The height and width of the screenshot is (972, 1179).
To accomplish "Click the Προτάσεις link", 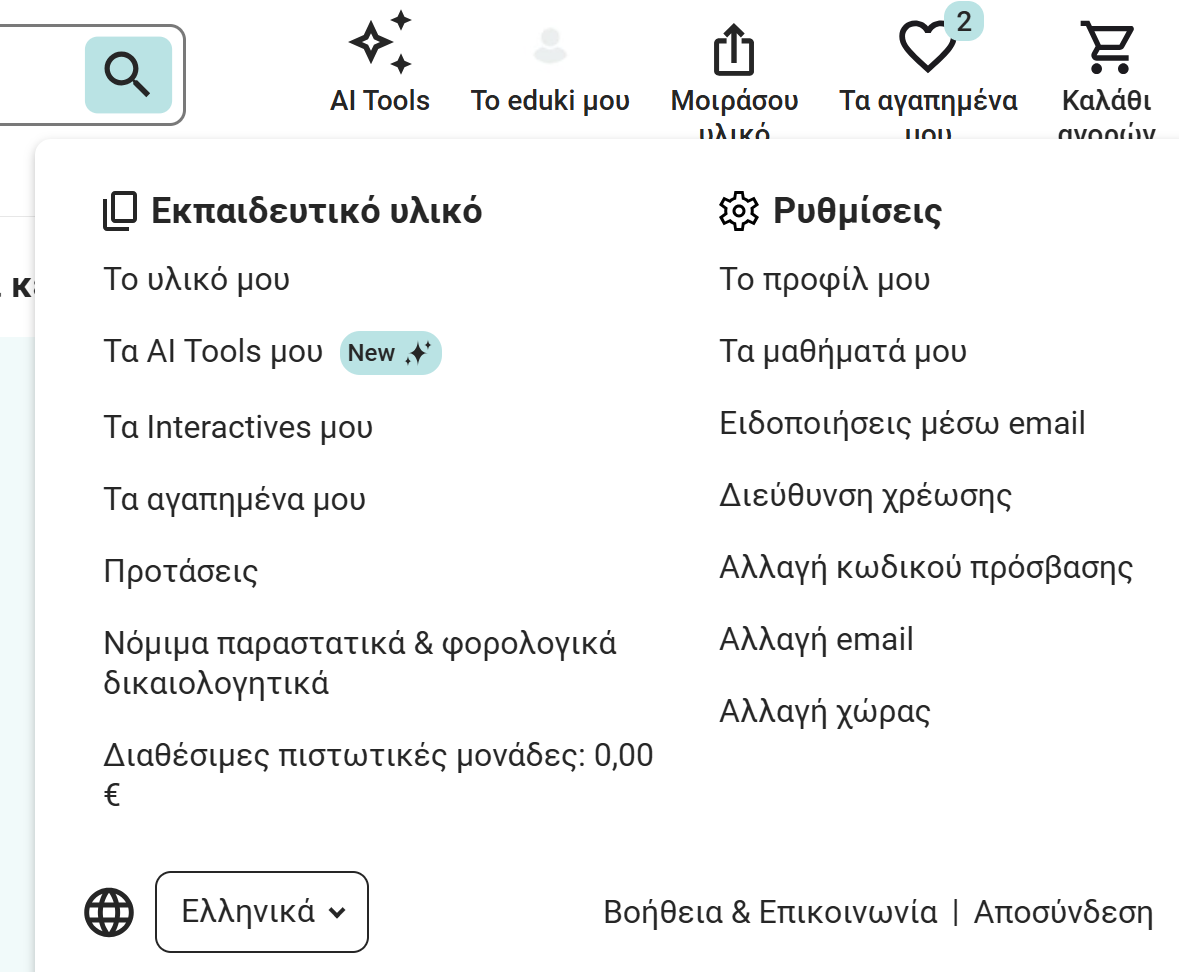I will pyautogui.click(x=181, y=572).
